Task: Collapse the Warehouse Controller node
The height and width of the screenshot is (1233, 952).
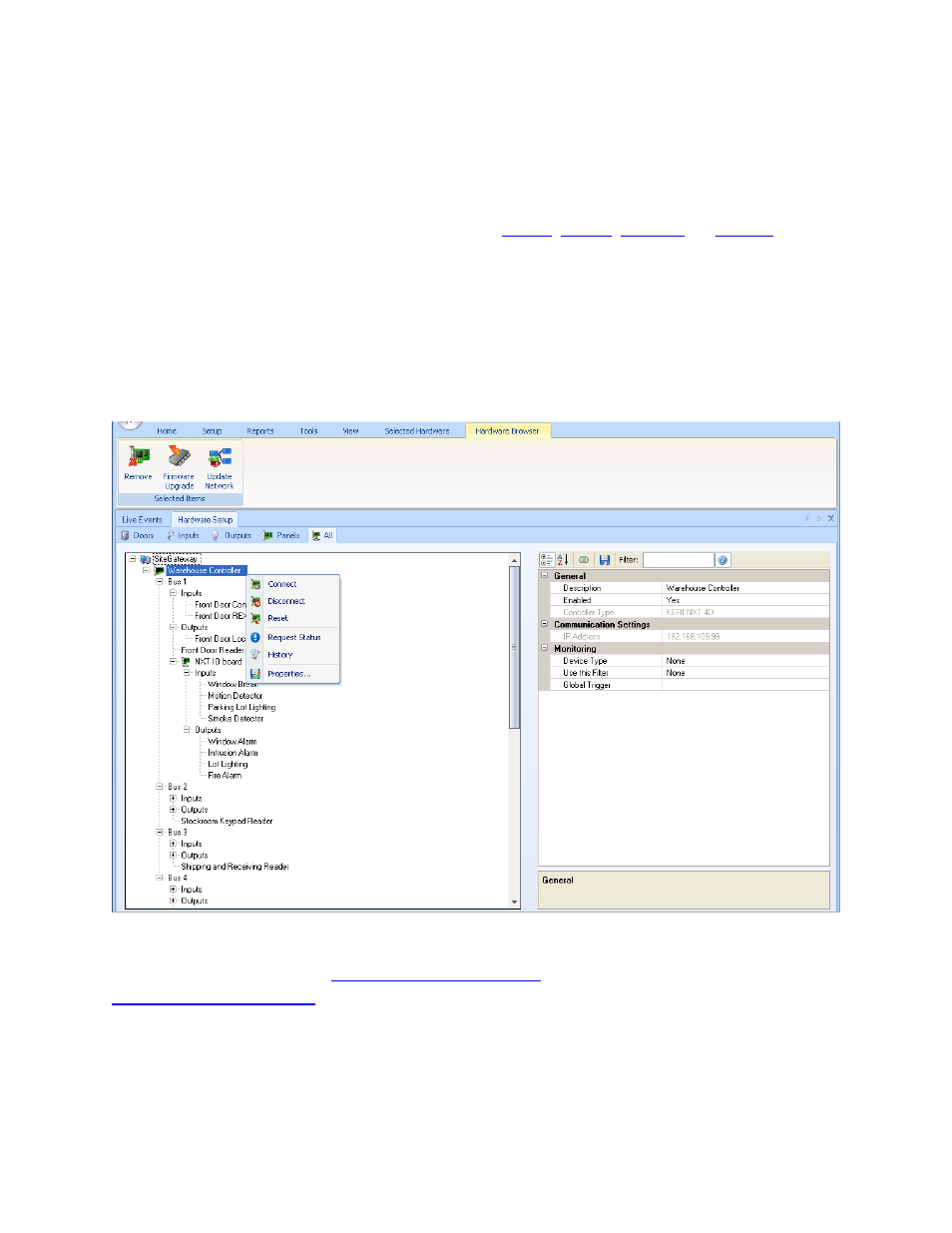Action: pyautogui.click(x=146, y=570)
